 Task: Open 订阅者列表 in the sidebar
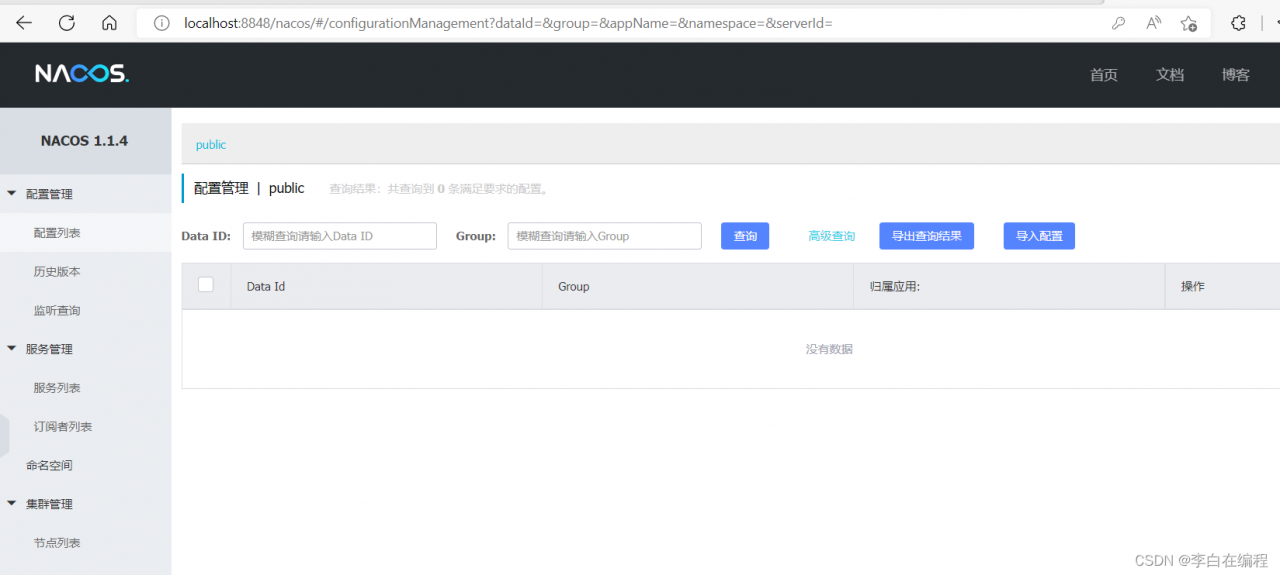63,427
